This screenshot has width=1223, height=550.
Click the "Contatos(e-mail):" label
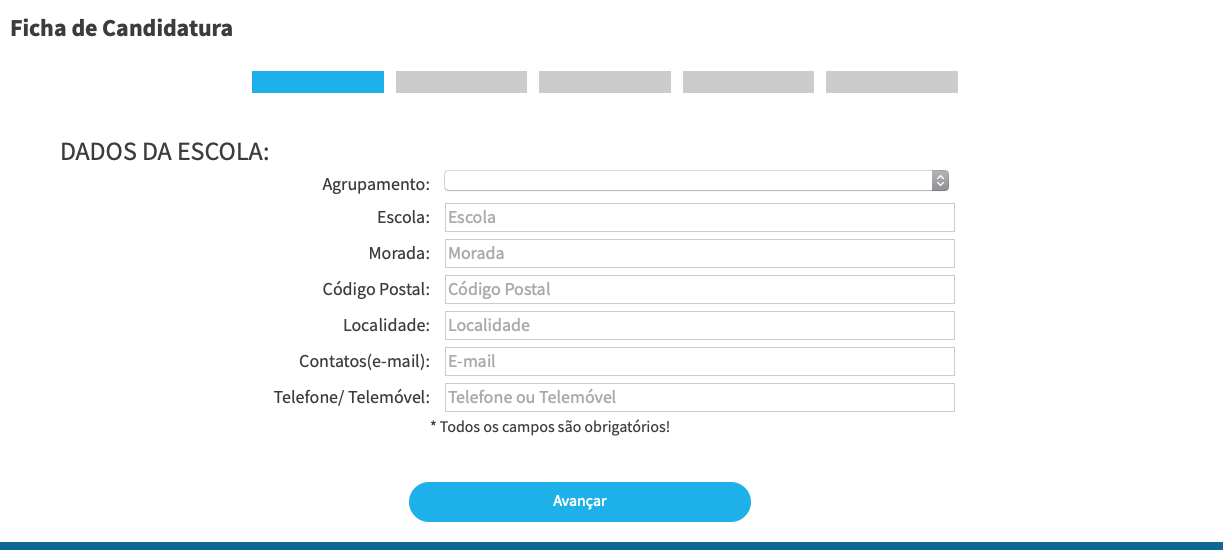364,361
